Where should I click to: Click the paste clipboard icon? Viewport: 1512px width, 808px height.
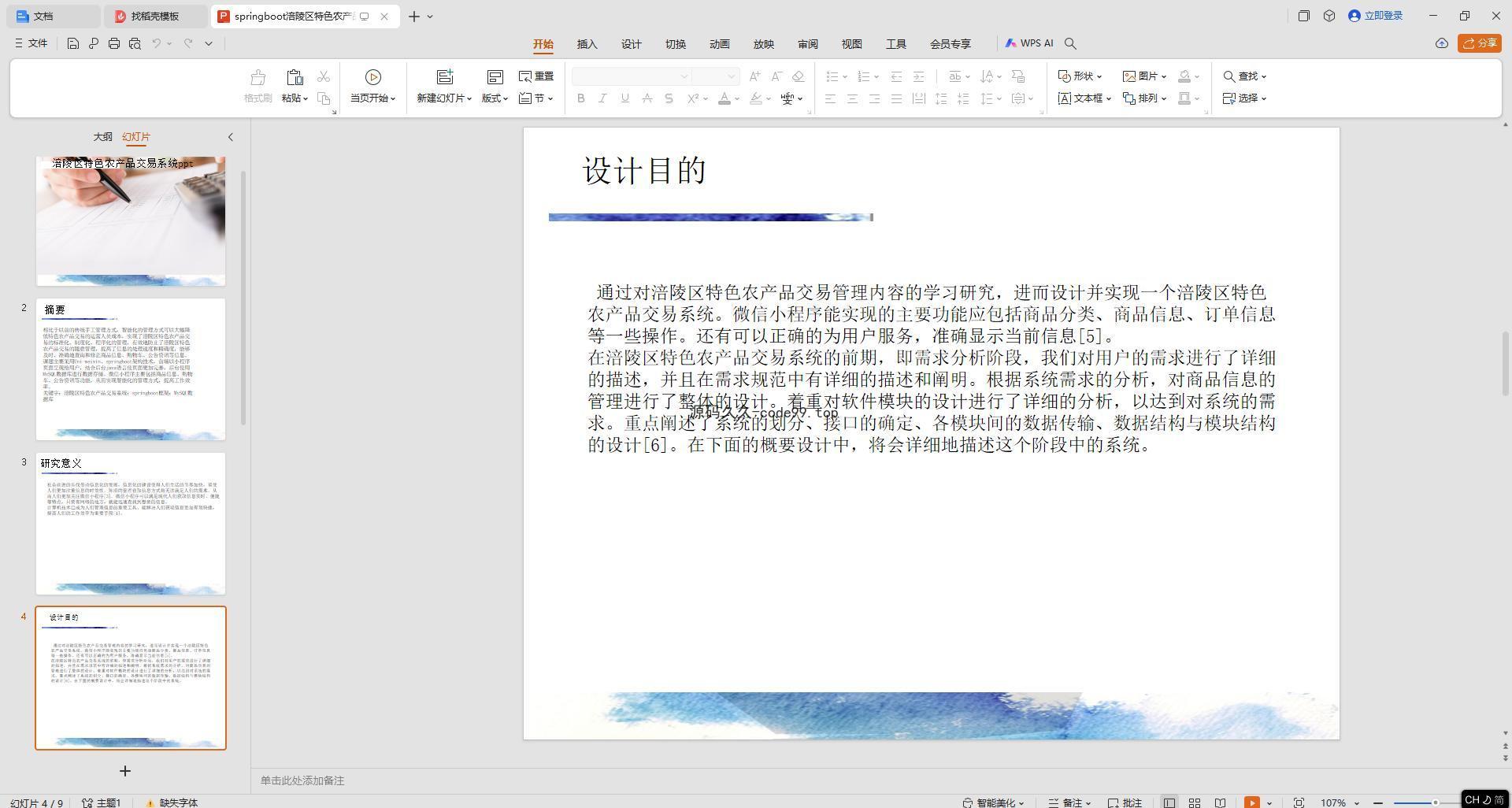[x=295, y=77]
